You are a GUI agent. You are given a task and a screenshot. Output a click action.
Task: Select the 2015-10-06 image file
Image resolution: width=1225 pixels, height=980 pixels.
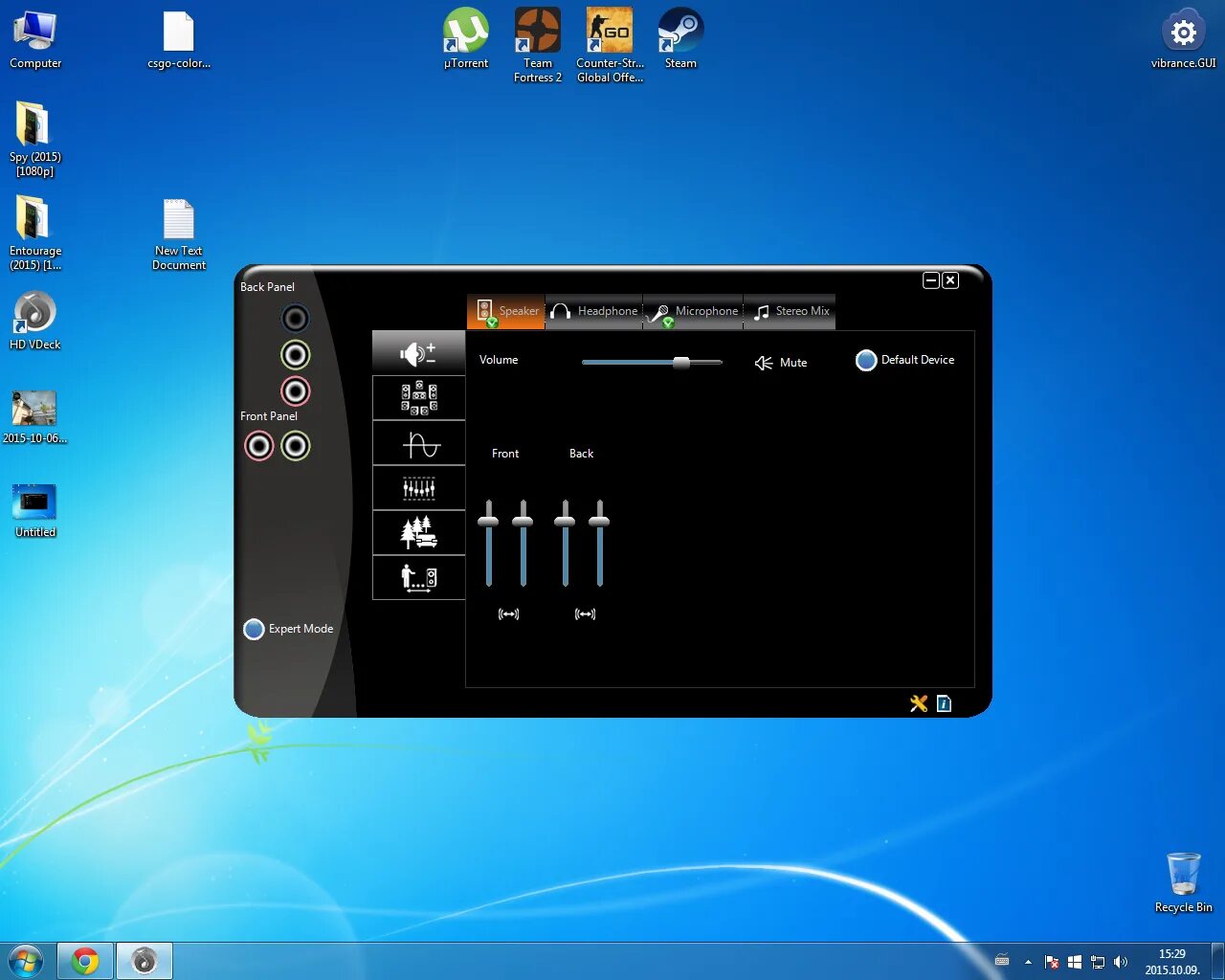click(35, 416)
